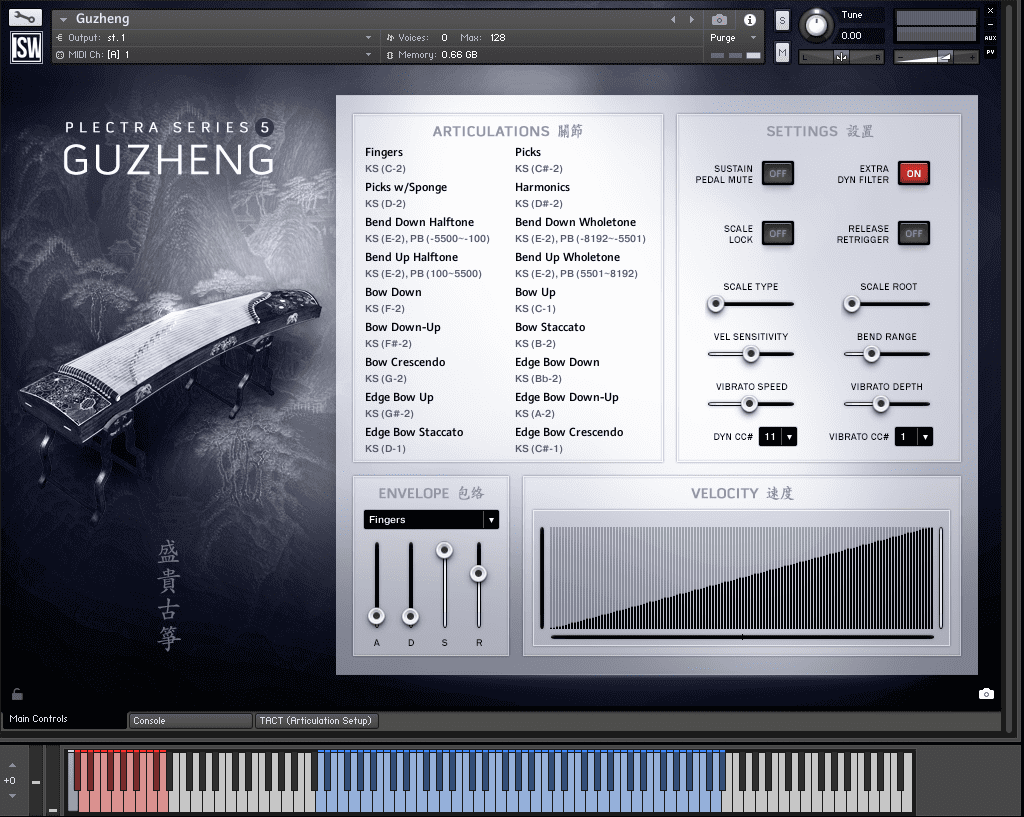
Task: Select the Bow Staccato articulation
Action: (x=550, y=327)
